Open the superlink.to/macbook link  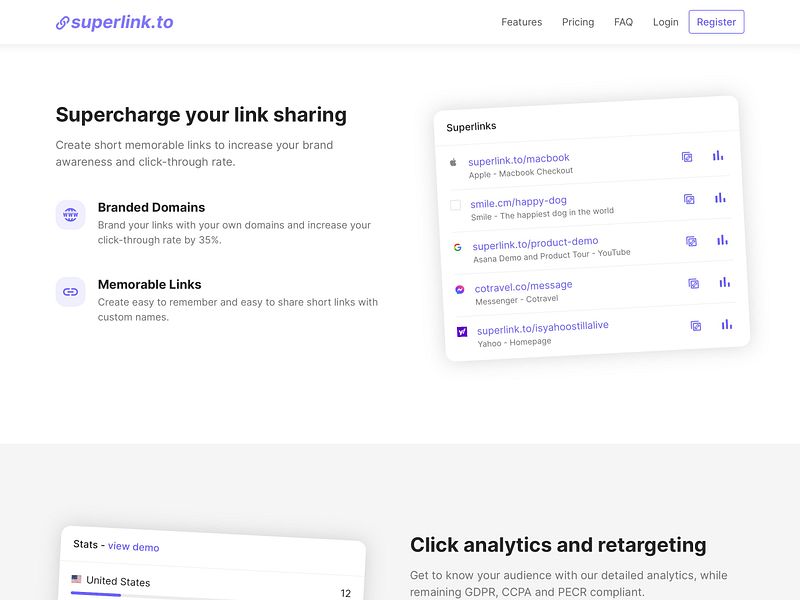tap(518, 159)
